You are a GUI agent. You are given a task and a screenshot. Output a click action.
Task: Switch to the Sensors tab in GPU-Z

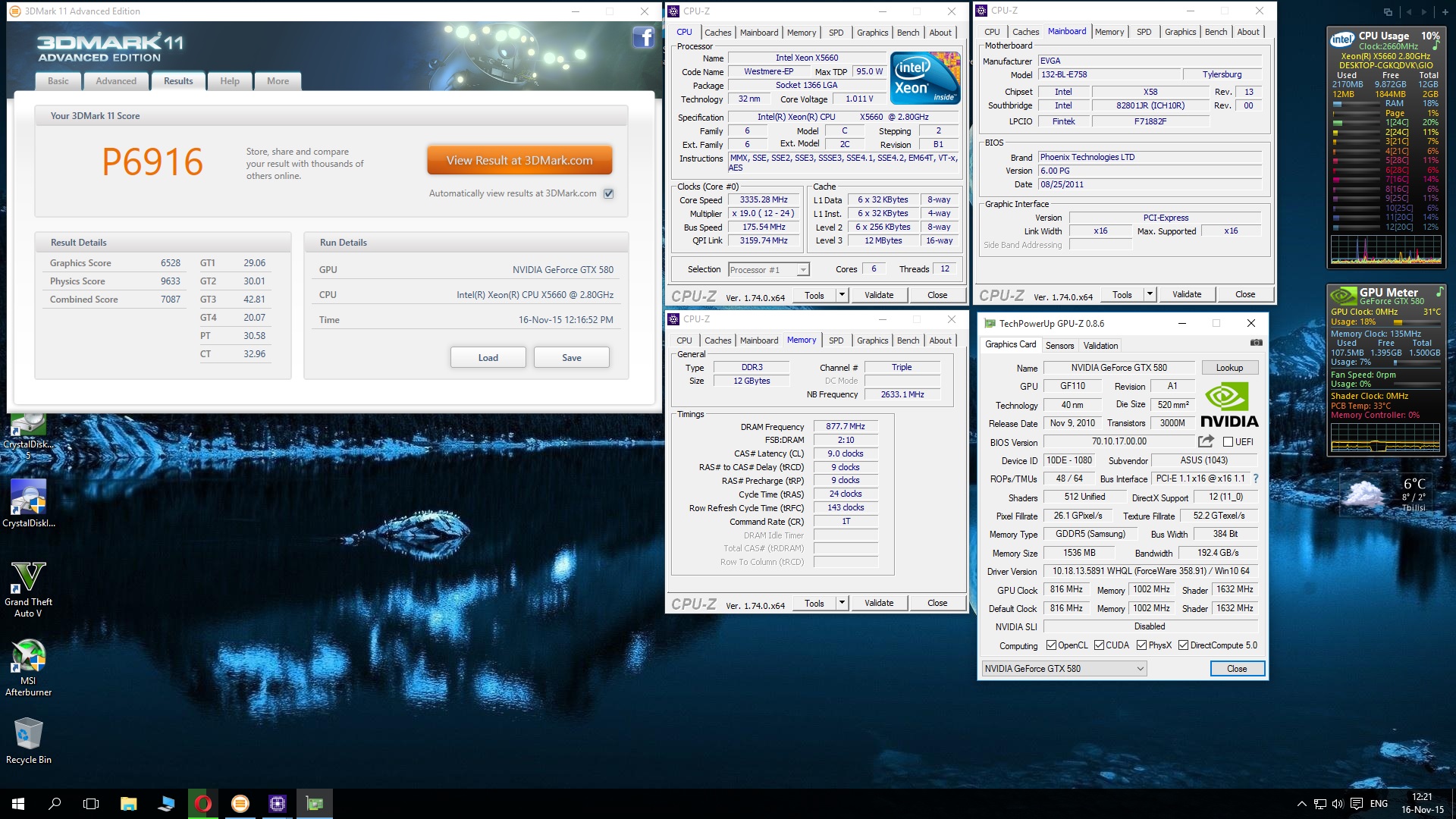tap(1059, 345)
